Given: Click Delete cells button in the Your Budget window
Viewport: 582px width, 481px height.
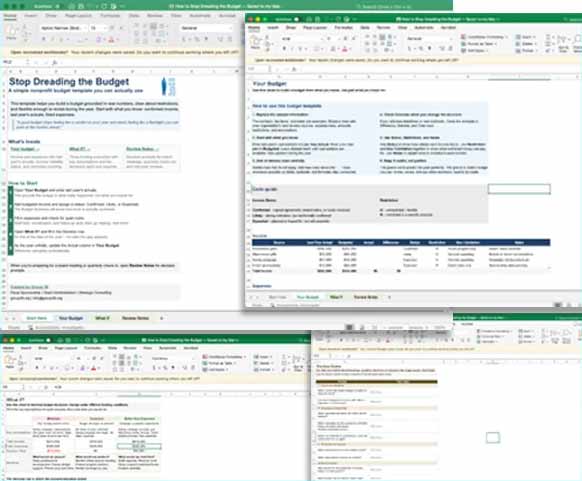Looking at the screenshot, I should click(x=526, y=44).
